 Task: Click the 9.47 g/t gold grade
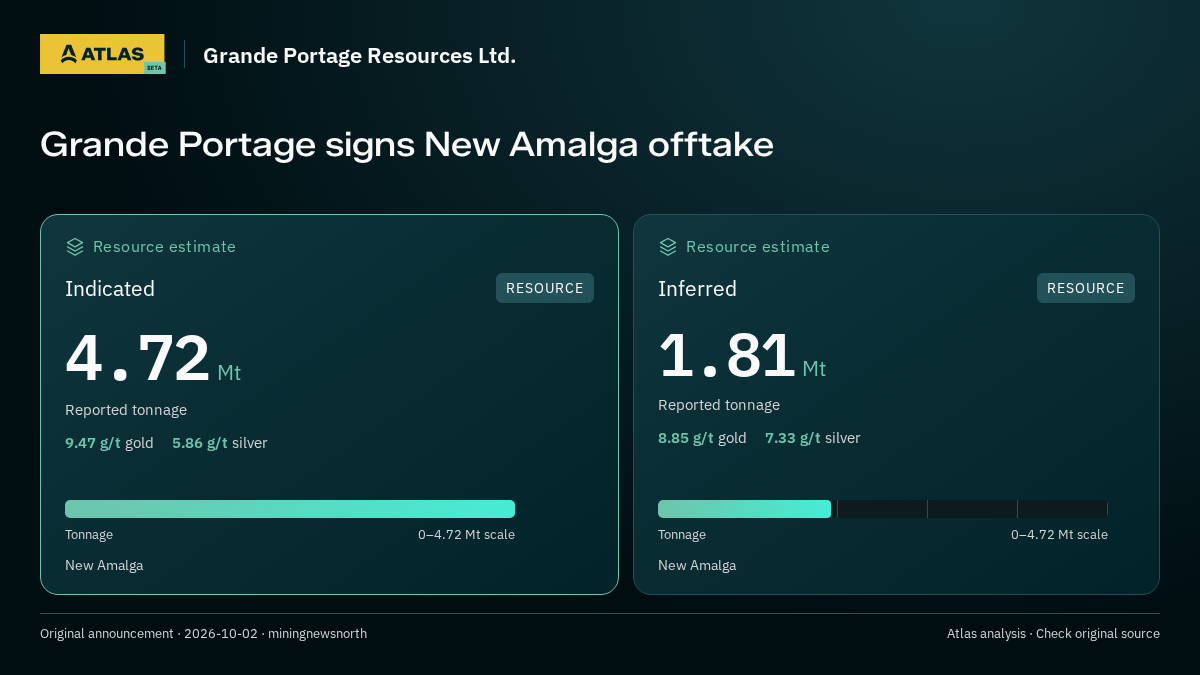tap(109, 443)
